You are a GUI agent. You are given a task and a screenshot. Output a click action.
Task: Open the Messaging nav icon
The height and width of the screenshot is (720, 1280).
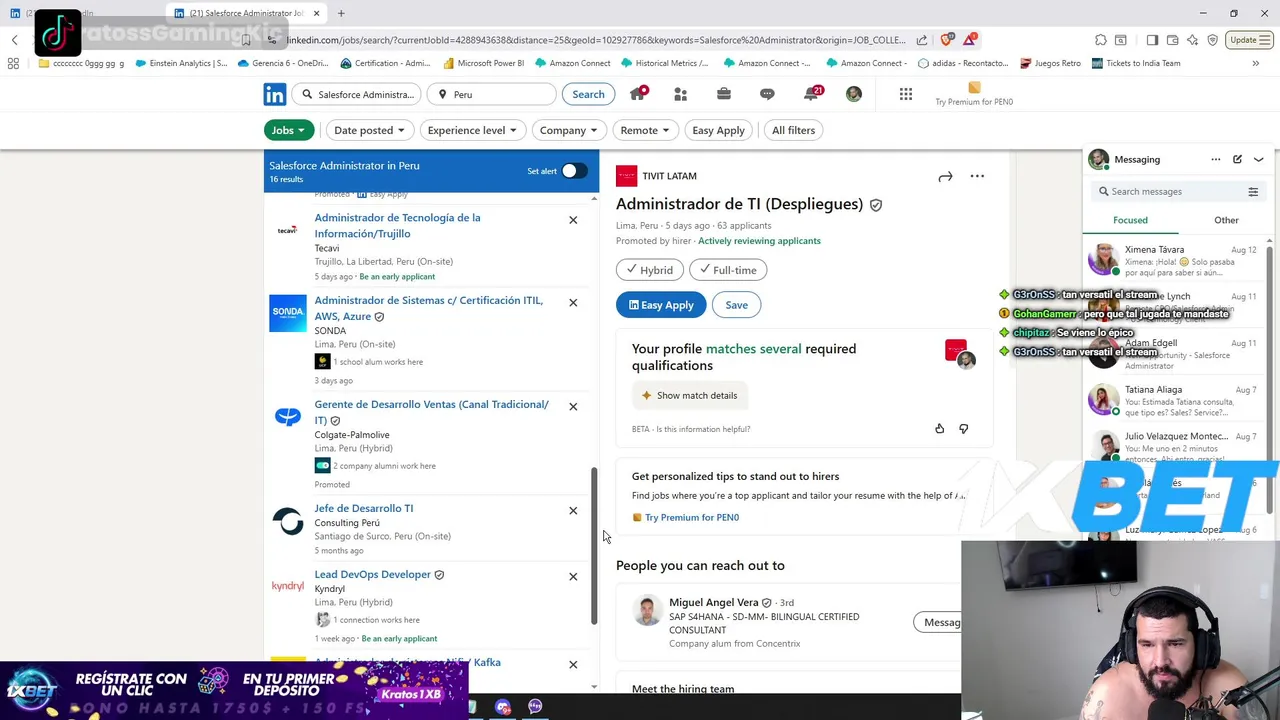pos(767,94)
